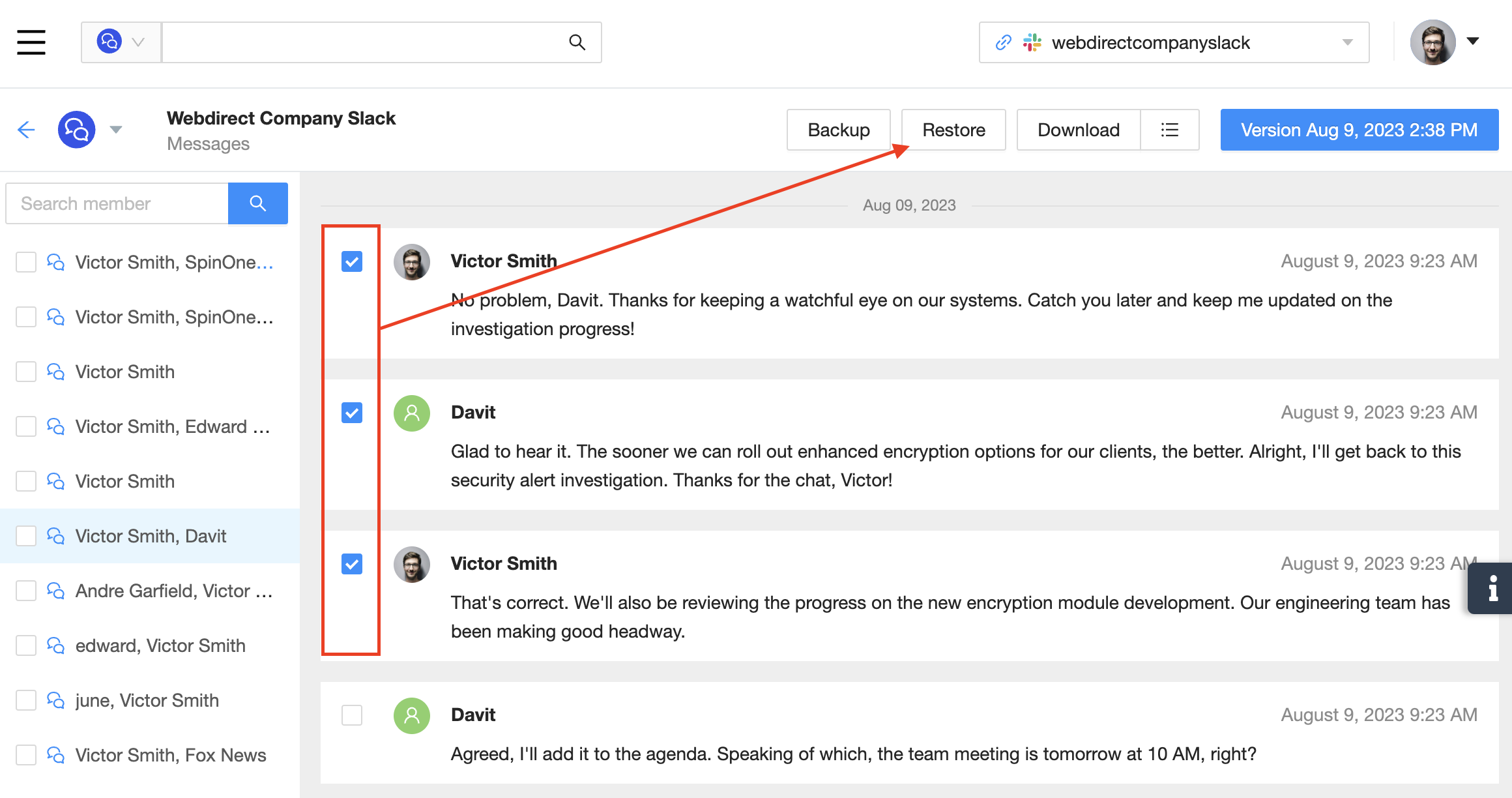Click the magnifier icon in top search bar
This screenshot has height=798, width=1512.
[577, 42]
